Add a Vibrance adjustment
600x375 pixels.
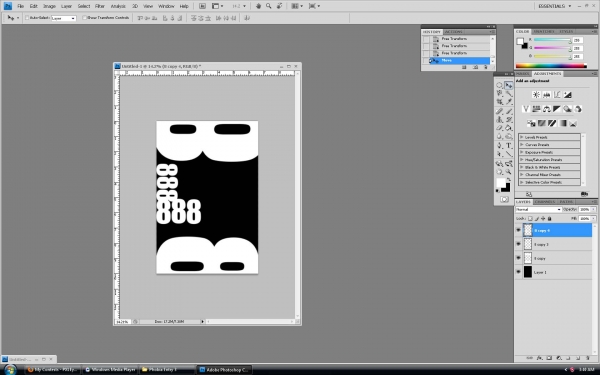(x=526, y=109)
